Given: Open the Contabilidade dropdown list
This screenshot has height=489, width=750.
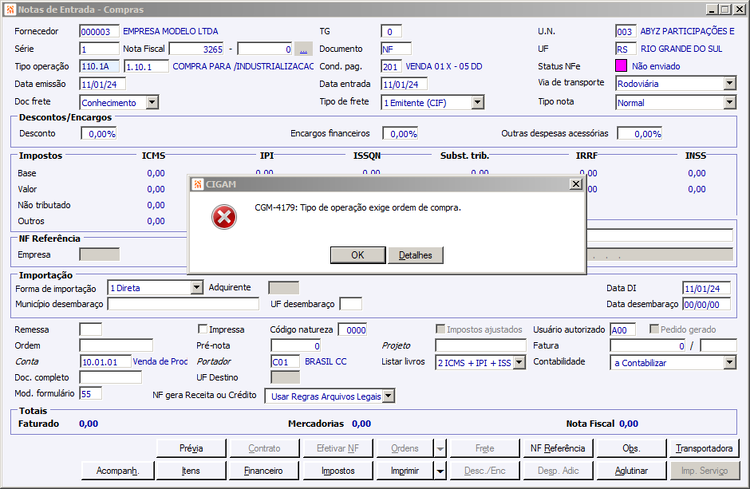Looking at the screenshot, I should [x=729, y=362].
